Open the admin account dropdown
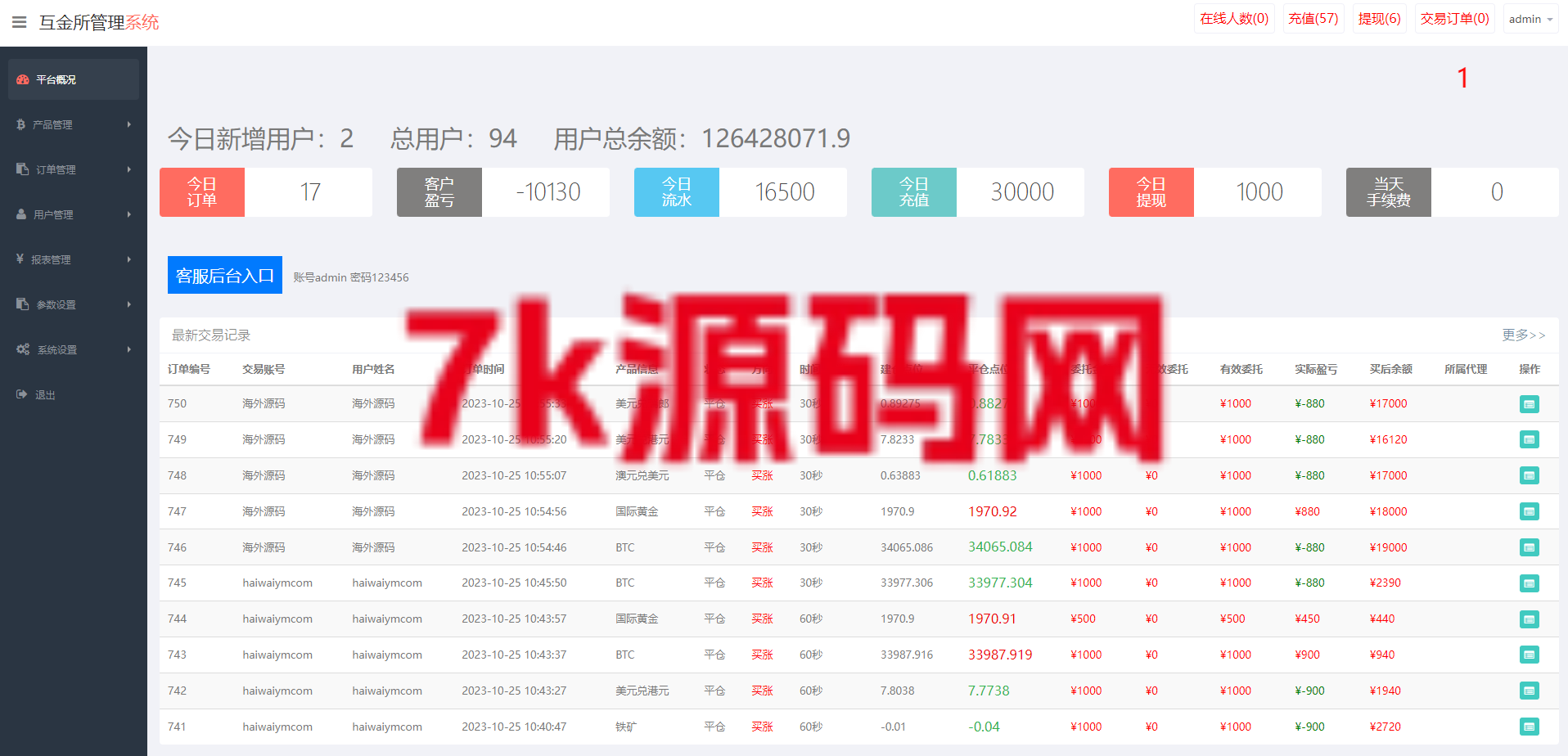This screenshot has height=756, width=1568. pyautogui.click(x=1530, y=19)
